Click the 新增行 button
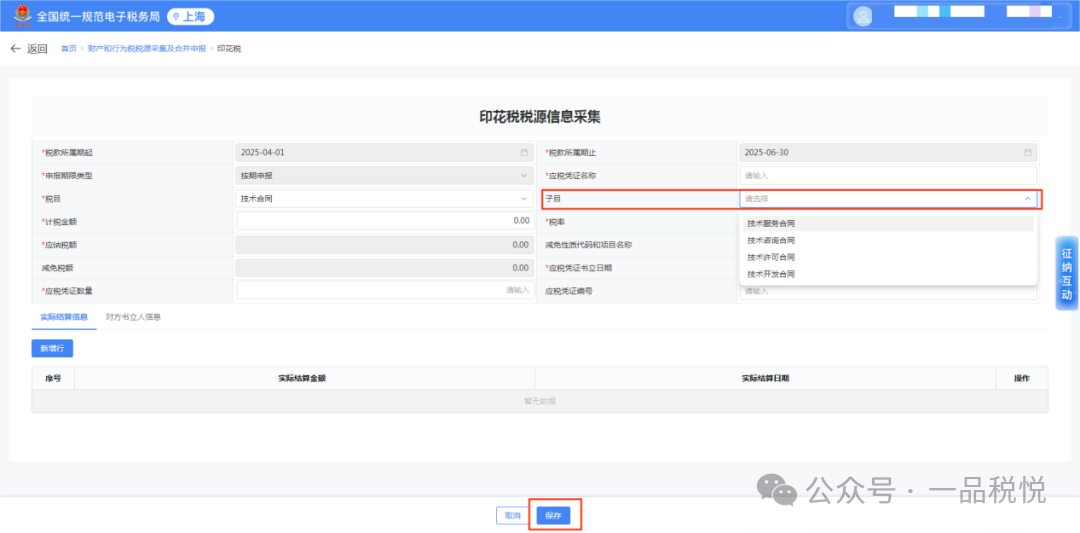 [x=52, y=348]
